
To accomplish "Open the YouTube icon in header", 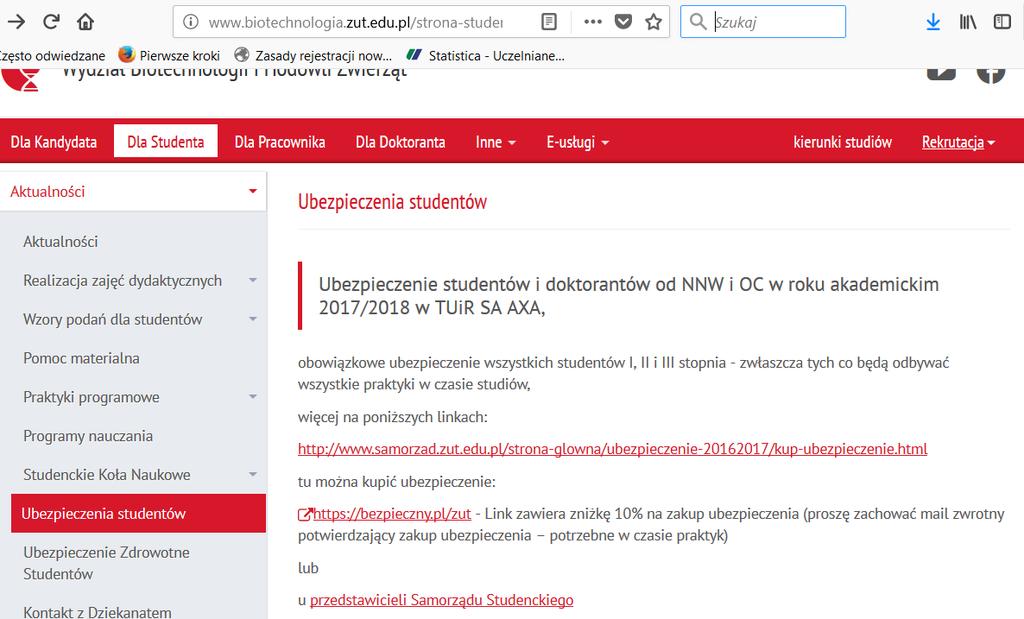I will [x=941, y=73].
